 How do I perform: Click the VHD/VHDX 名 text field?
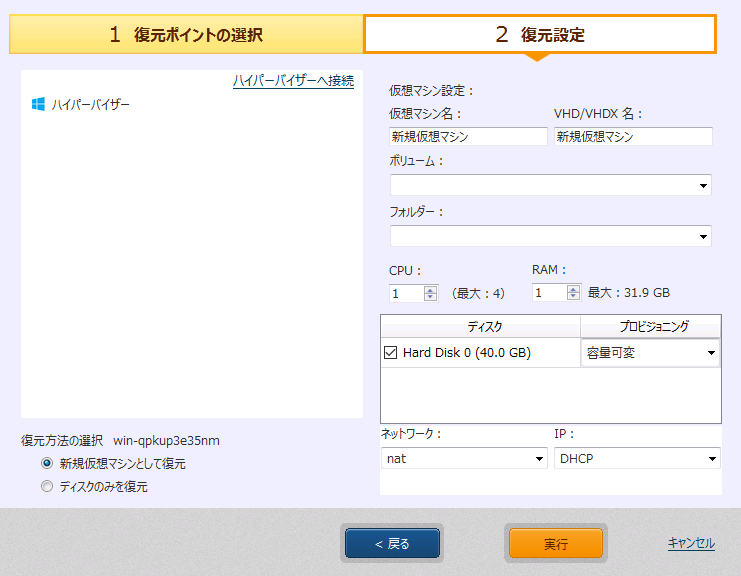coord(633,137)
